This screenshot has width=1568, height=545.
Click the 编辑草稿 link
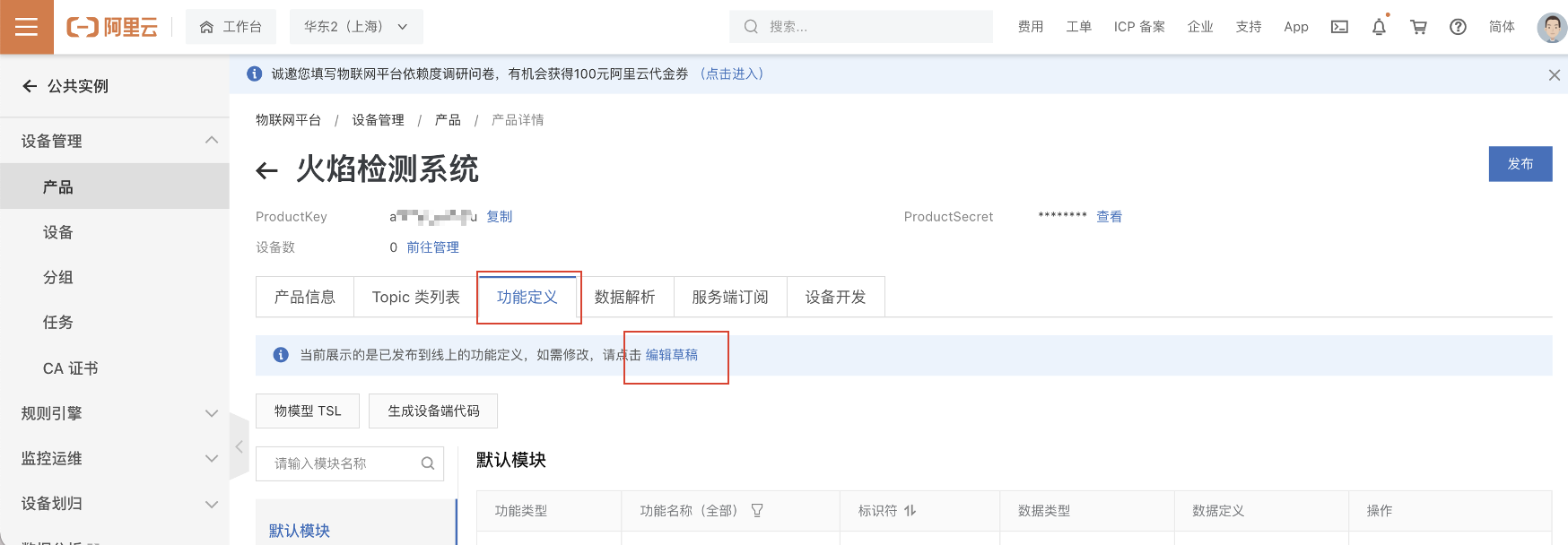coord(672,355)
